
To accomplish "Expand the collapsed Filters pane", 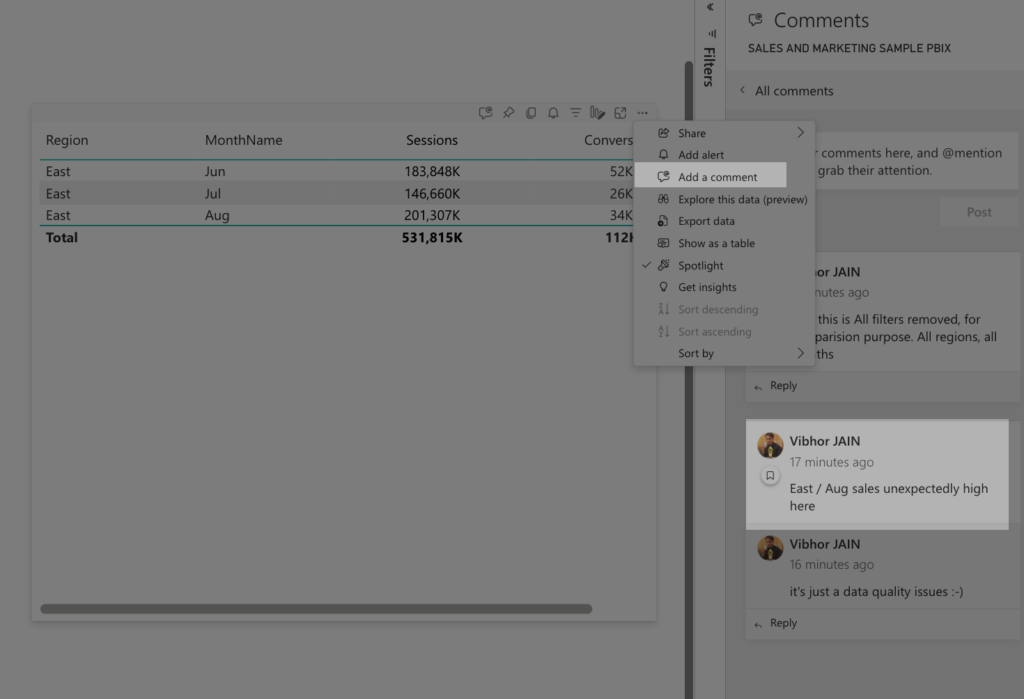I will point(709,7).
